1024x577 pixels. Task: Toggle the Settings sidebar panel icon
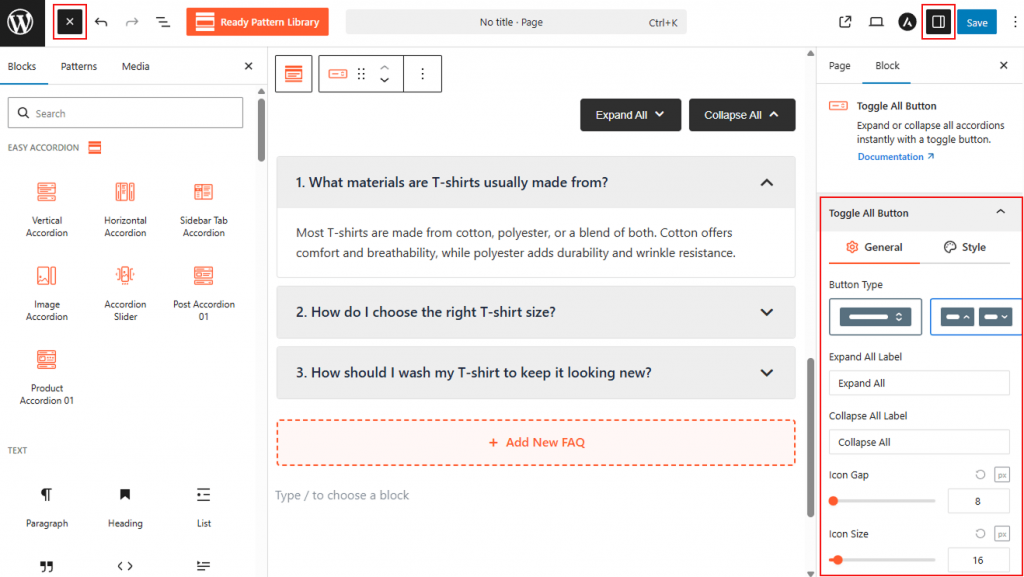click(x=937, y=22)
